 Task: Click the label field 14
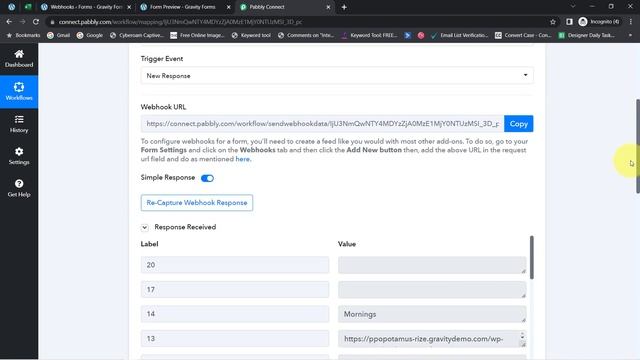click(x=235, y=314)
